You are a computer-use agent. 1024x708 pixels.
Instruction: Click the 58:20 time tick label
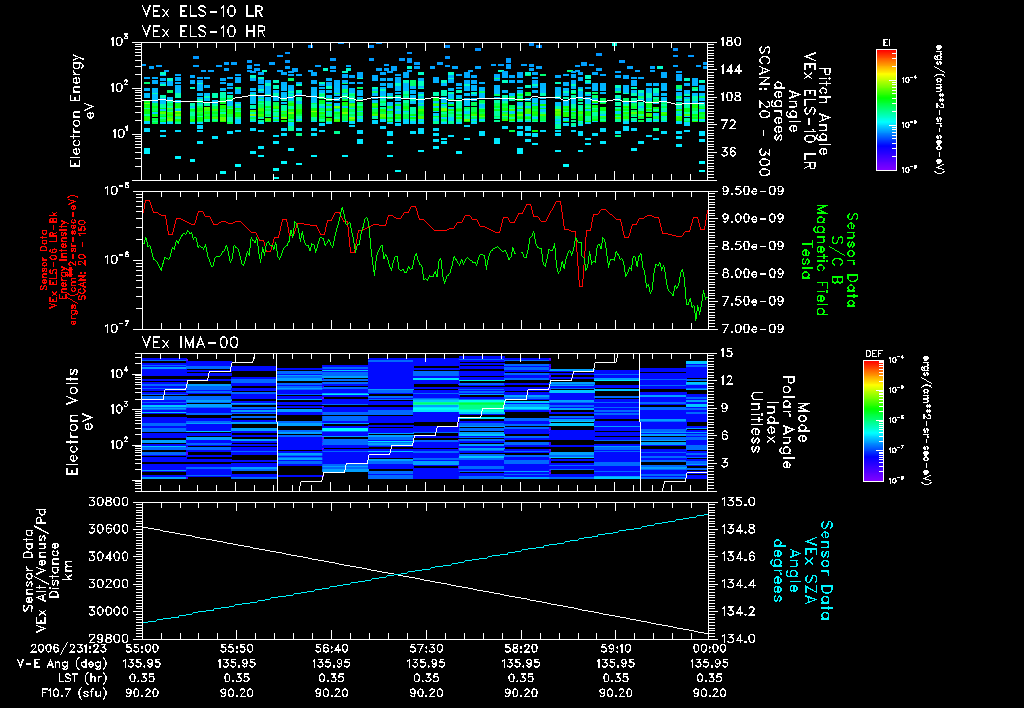coord(520,649)
